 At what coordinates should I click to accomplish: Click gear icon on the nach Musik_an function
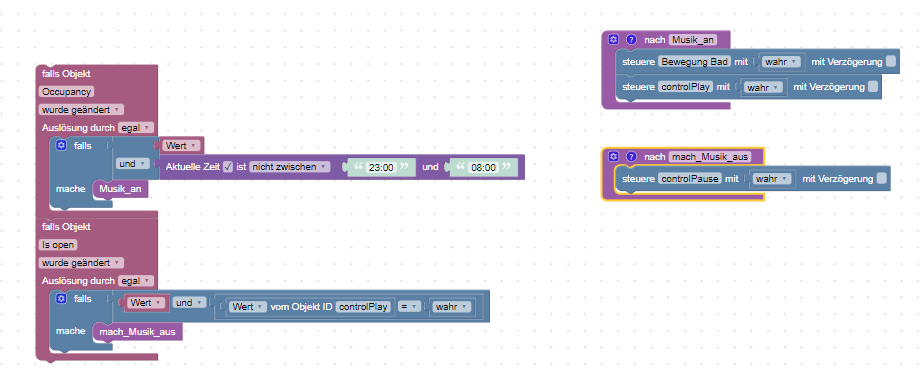pyautogui.click(x=613, y=39)
